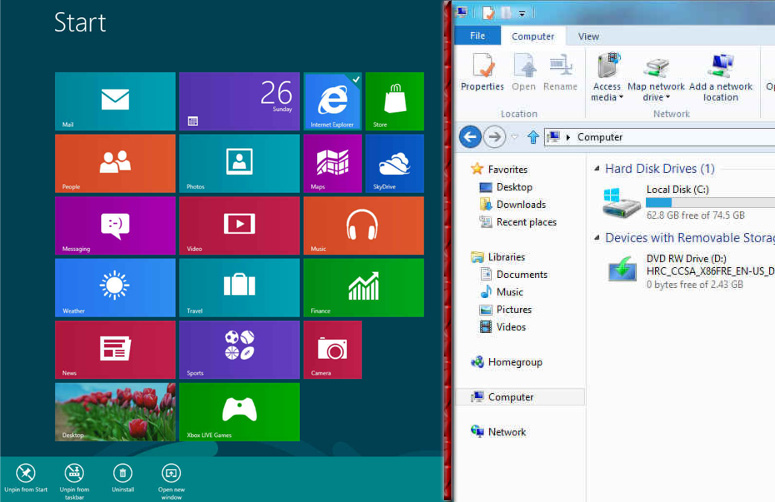Open the File tab in Explorer
Image resolution: width=775 pixels, height=502 pixels.
(477, 36)
